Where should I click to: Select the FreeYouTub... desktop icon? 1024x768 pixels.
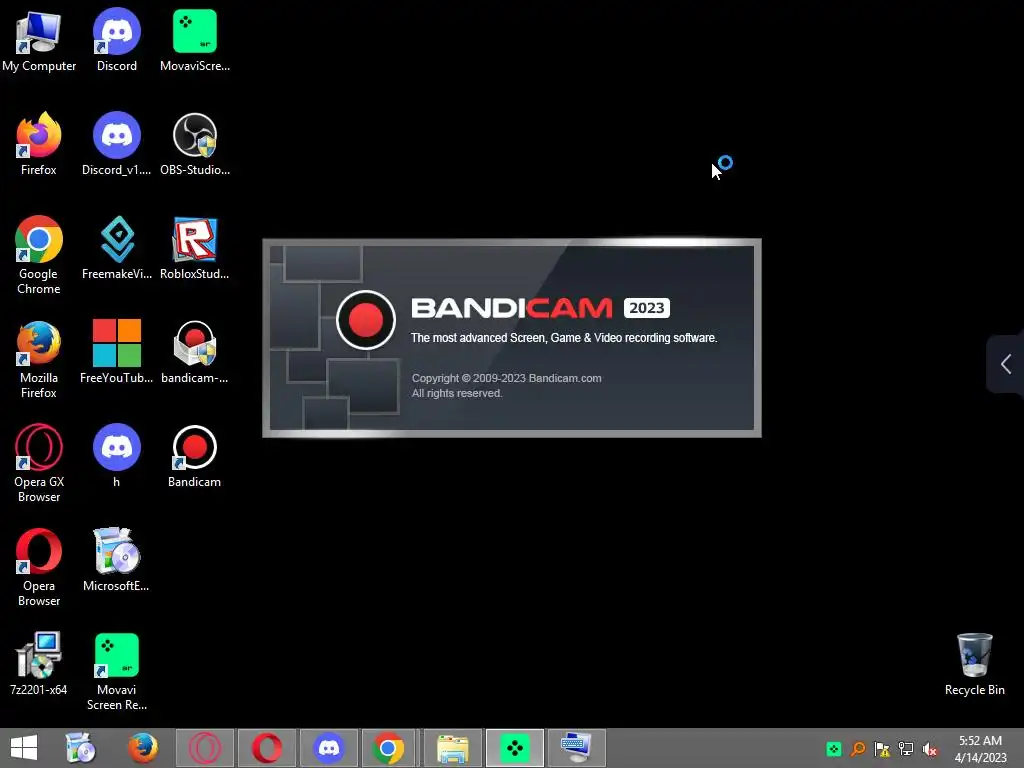[x=117, y=352]
